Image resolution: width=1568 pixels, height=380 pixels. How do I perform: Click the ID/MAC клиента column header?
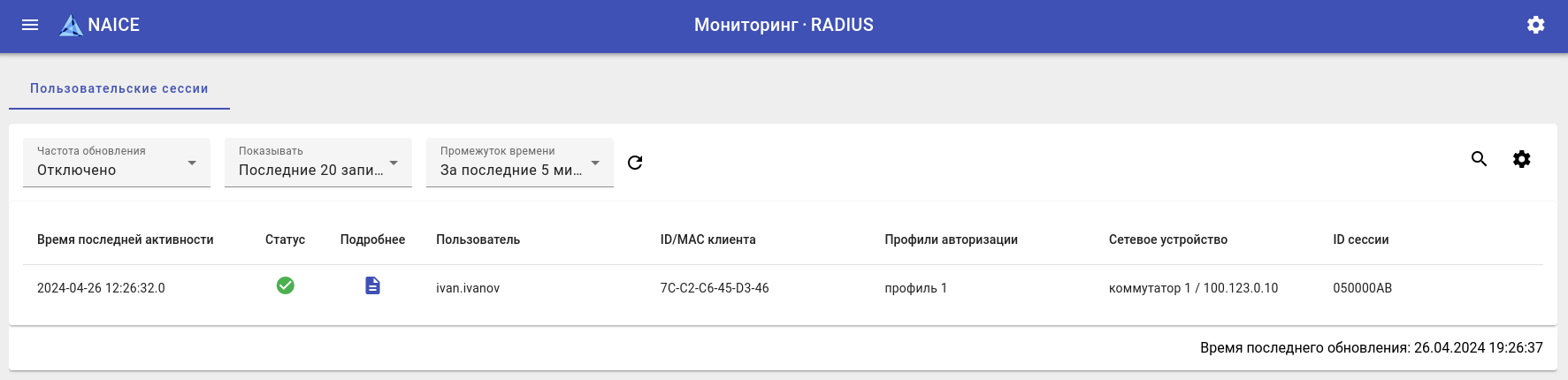pyautogui.click(x=708, y=239)
